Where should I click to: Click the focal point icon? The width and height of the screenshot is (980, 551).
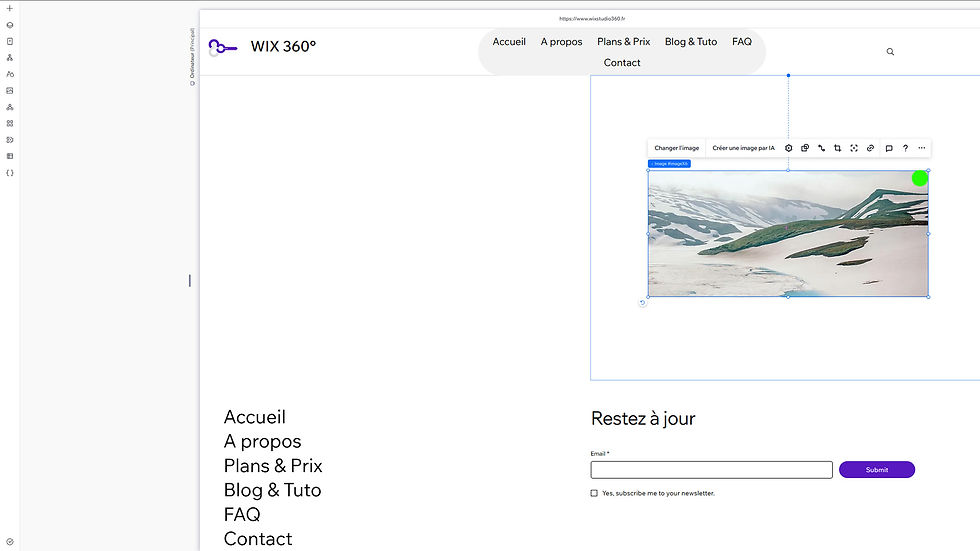(854, 148)
